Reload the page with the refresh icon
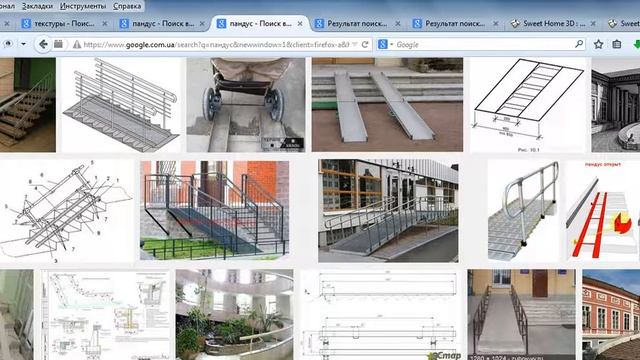Viewport: 640px width, 360px height. [365, 44]
